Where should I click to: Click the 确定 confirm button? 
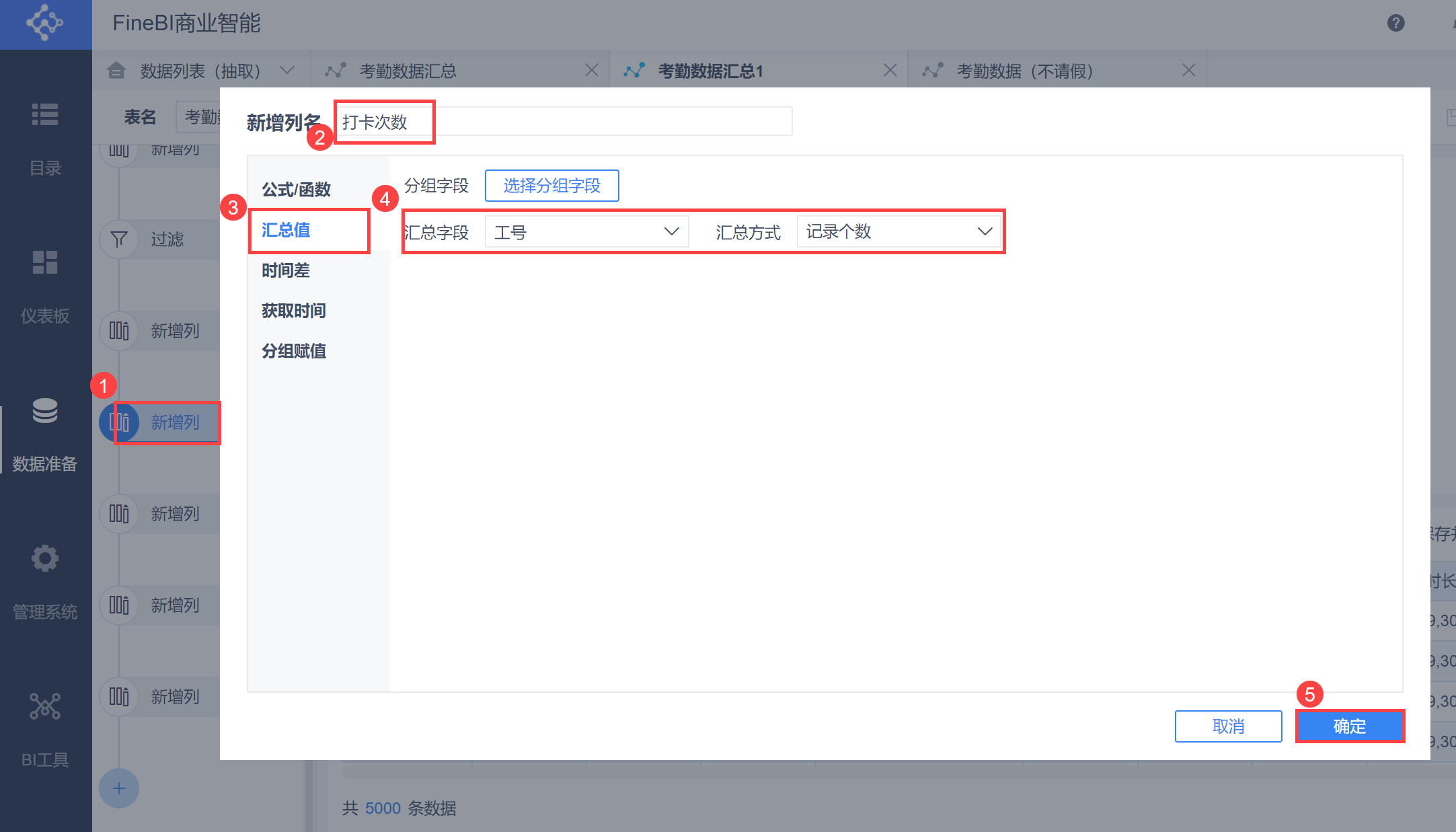(x=1350, y=726)
